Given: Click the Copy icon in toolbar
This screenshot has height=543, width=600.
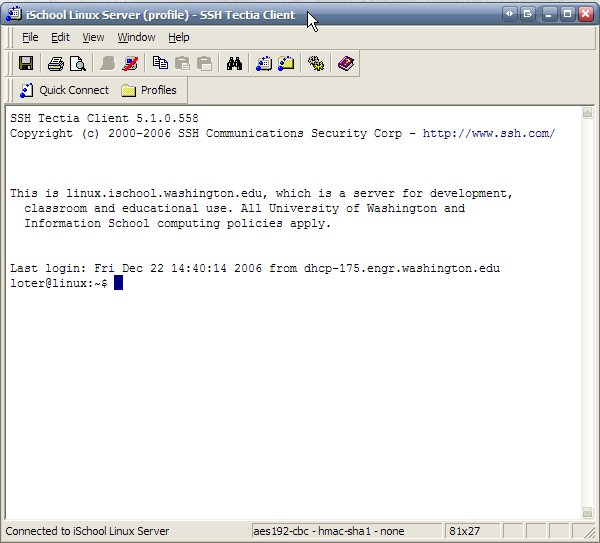Looking at the screenshot, I should (160, 63).
